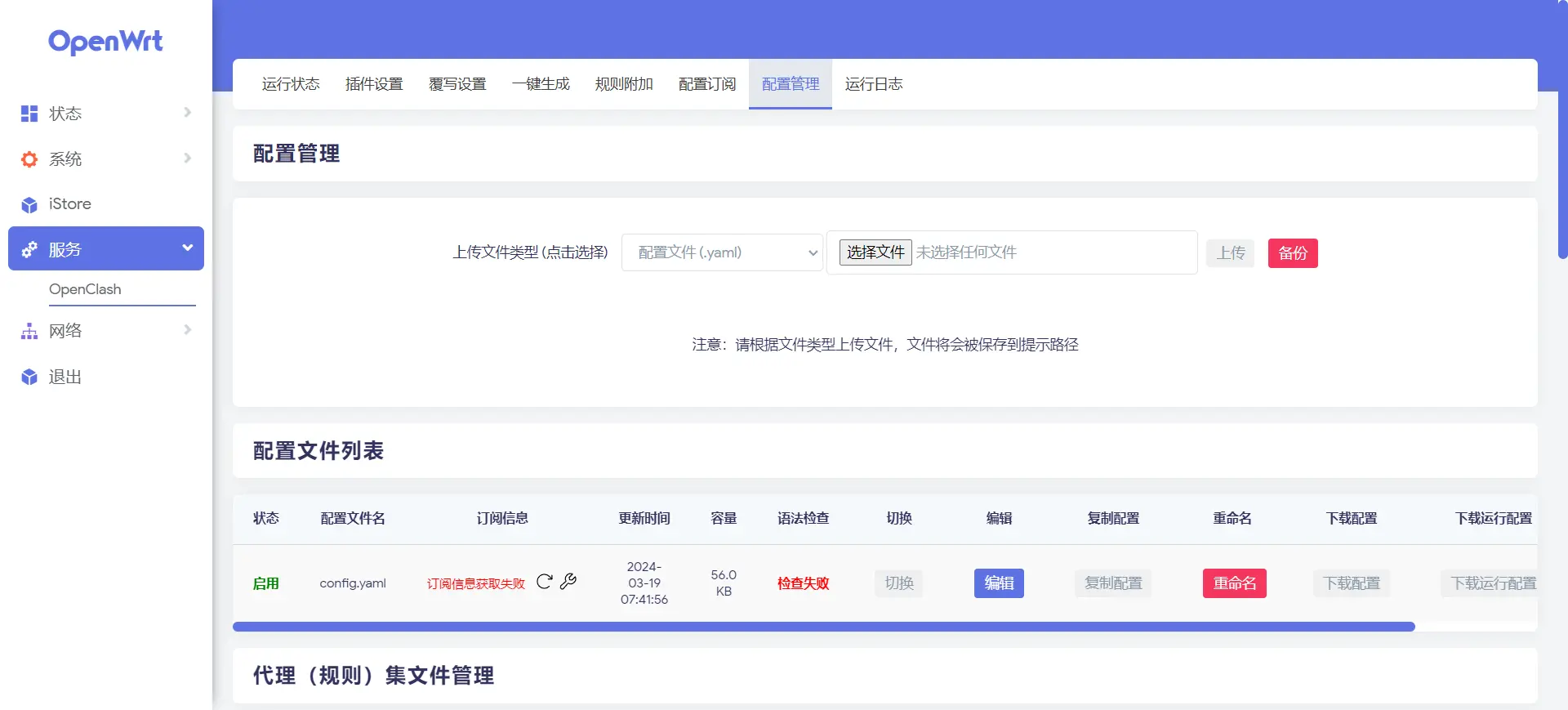Viewport: 1568px width, 710px height.
Task: Click the 网络 hierarchy icon
Action: click(29, 331)
